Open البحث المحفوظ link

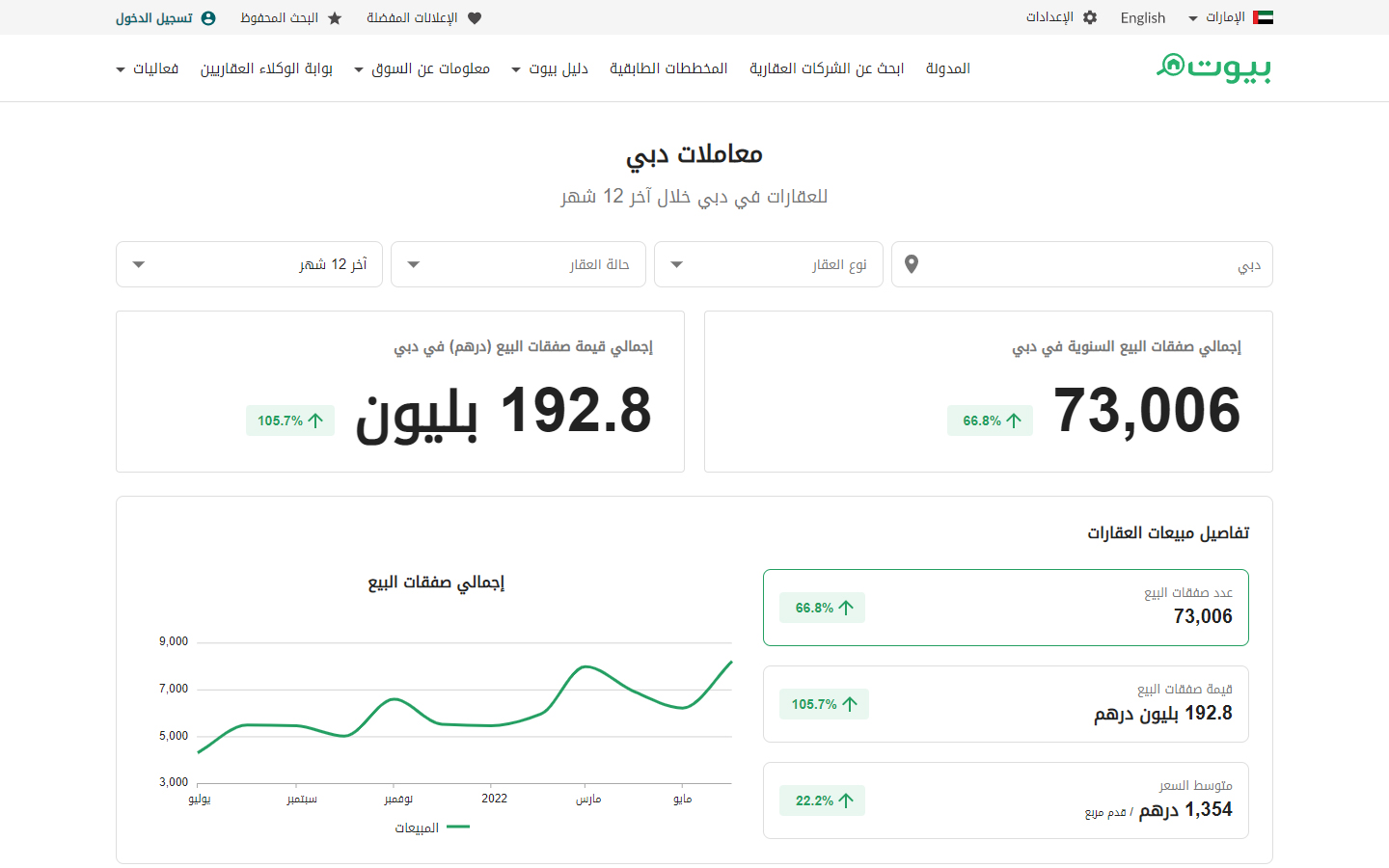[291, 17]
